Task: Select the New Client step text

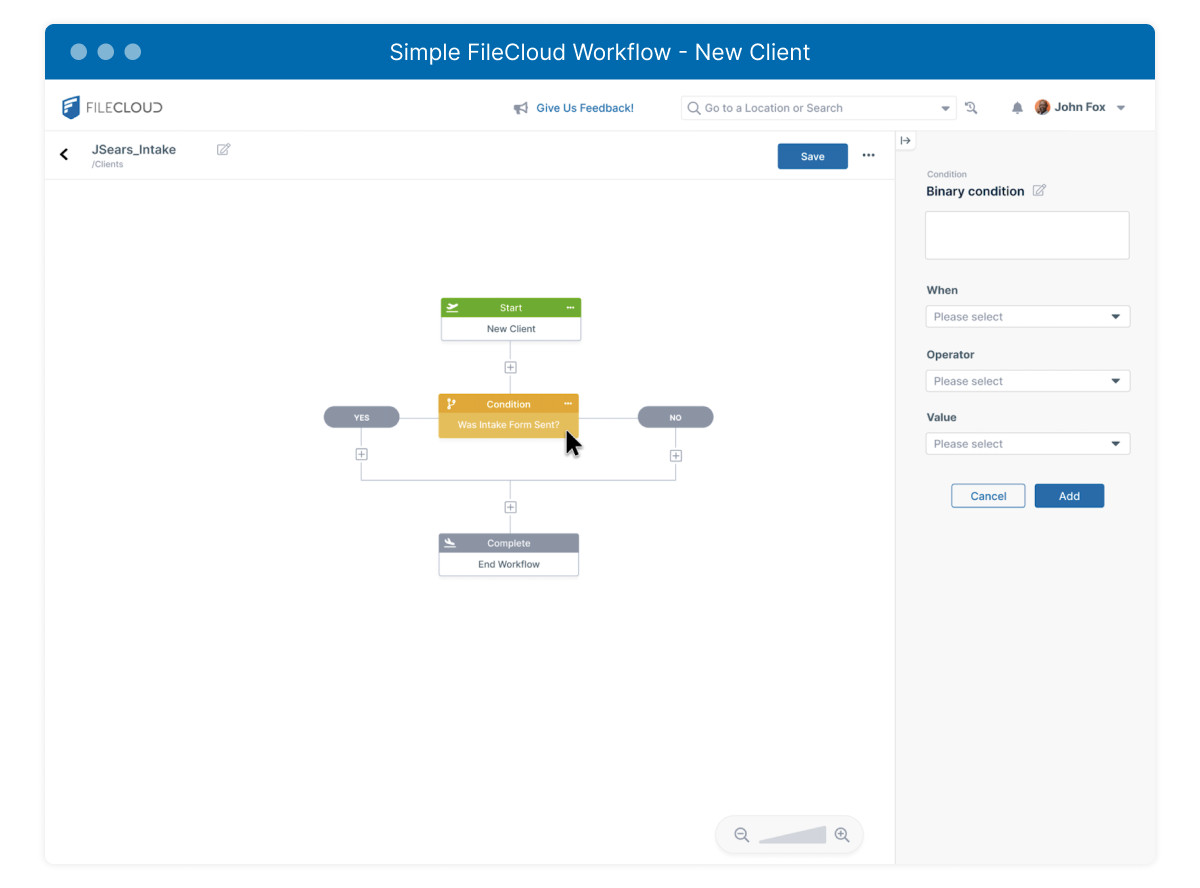Action: click(x=511, y=329)
